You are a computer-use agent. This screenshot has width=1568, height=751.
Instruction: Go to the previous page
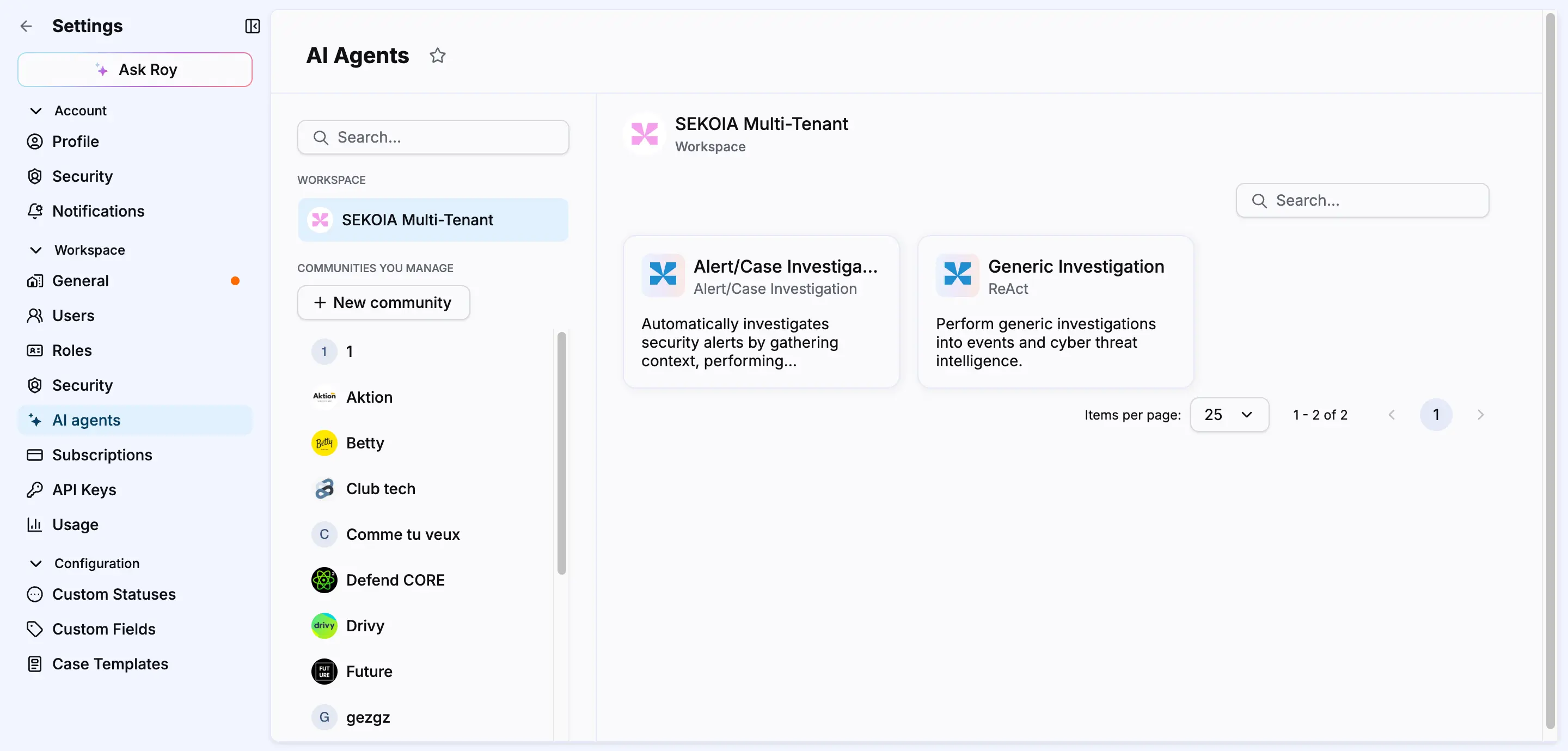pos(1392,415)
